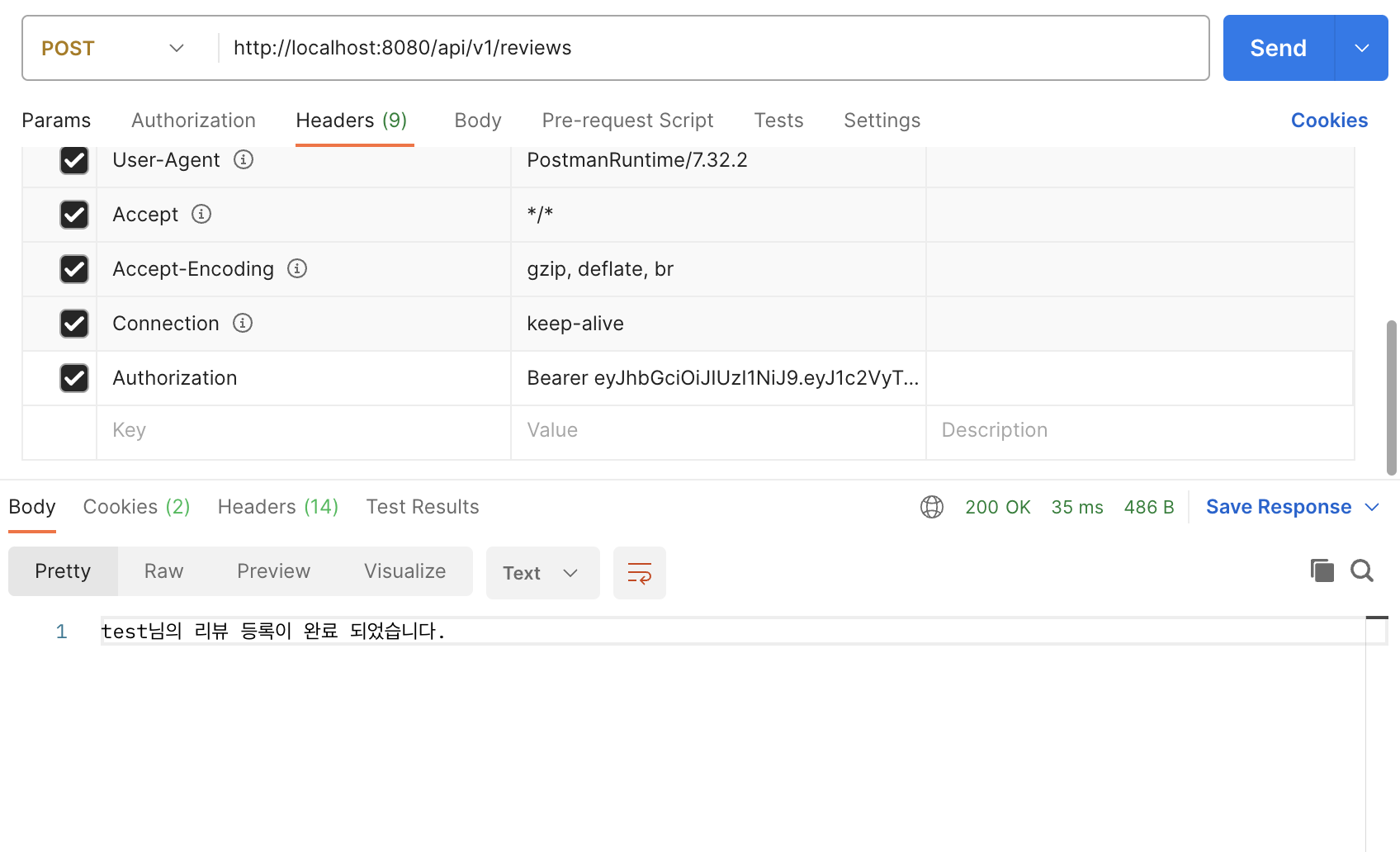Image resolution: width=1400 pixels, height=852 pixels.
Task: Click the request URL field
Action: (x=713, y=48)
